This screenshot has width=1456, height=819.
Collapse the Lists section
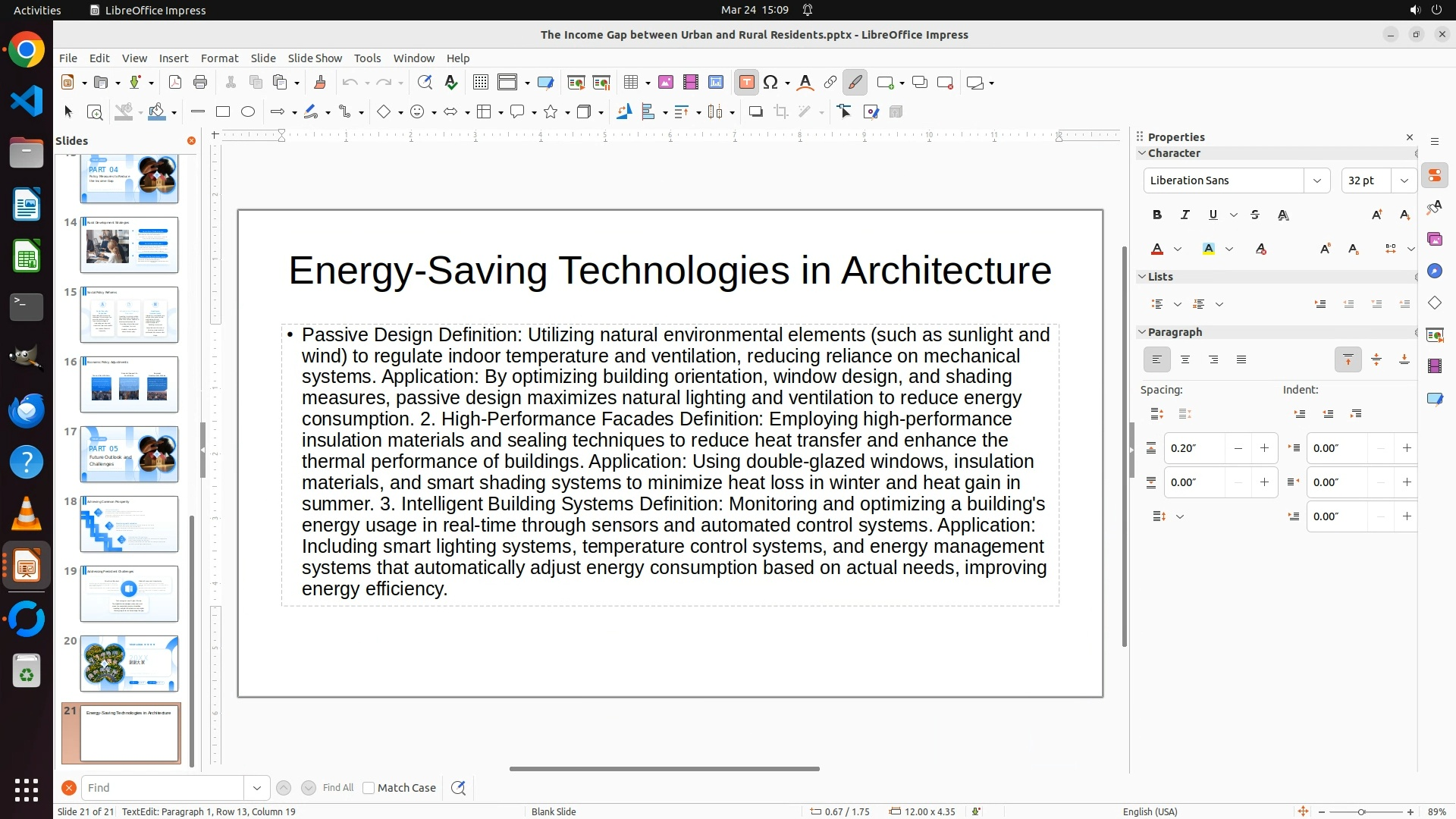(x=1142, y=277)
